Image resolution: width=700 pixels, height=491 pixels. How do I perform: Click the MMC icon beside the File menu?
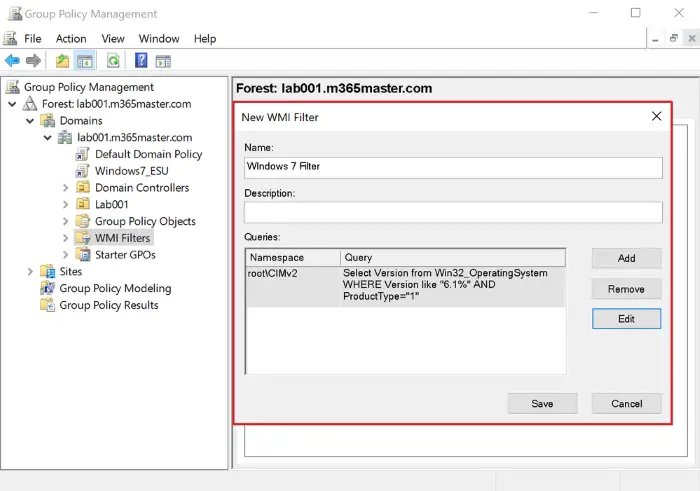(10, 38)
